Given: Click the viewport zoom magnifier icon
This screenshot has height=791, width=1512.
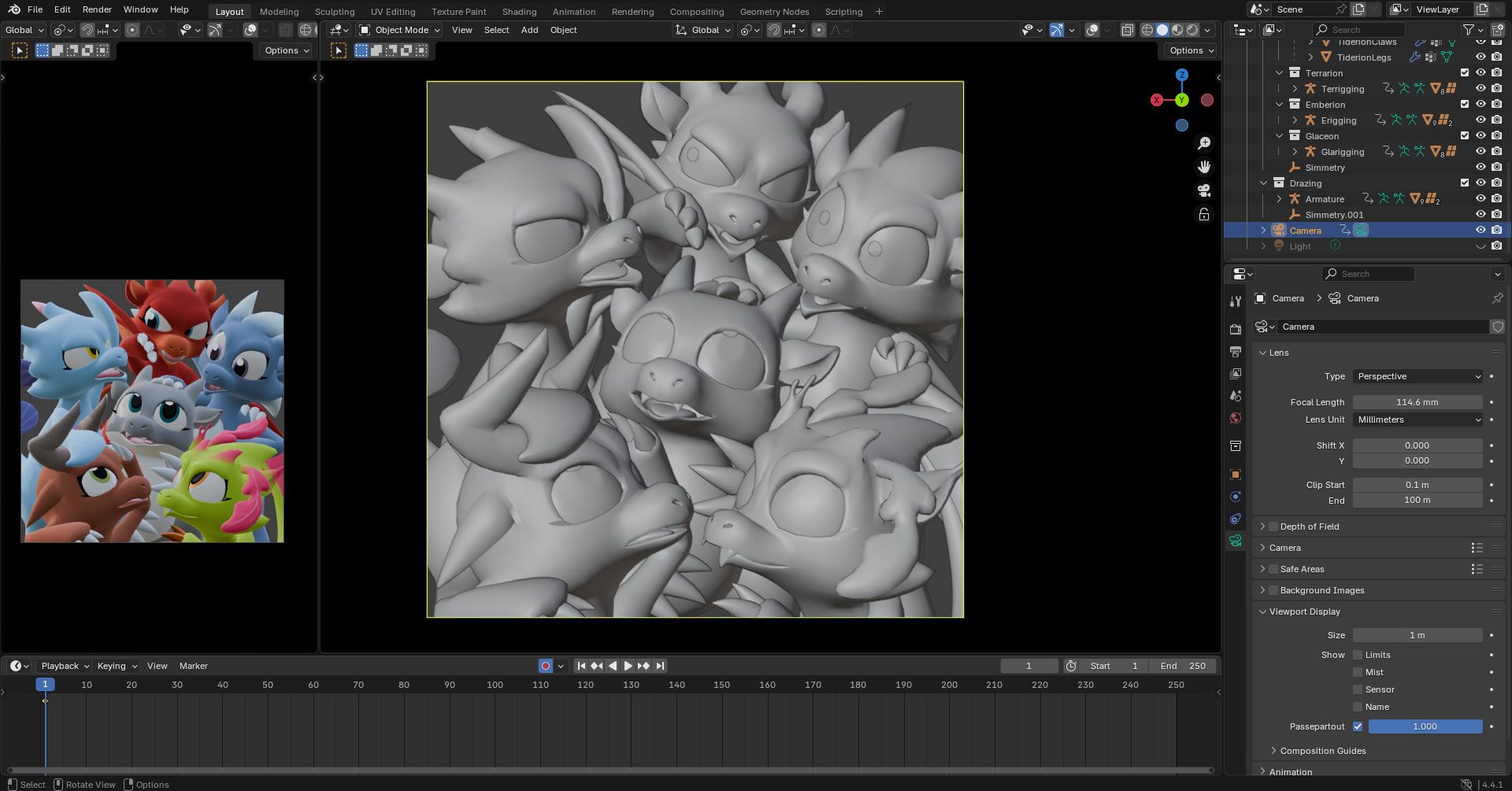Looking at the screenshot, I should coord(1204,143).
